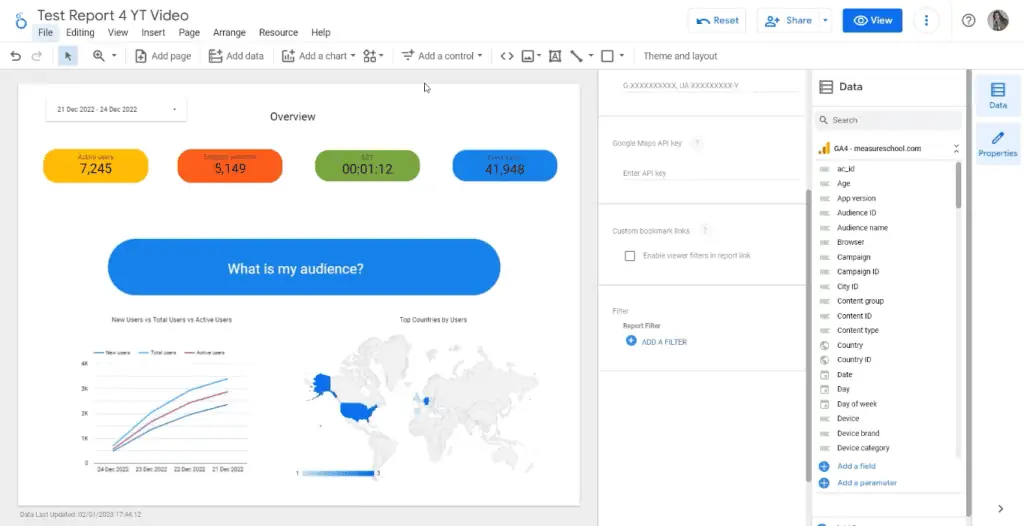Image resolution: width=1024 pixels, height=526 pixels.
Task: Click the Add data icon
Action: tap(236, 56)
